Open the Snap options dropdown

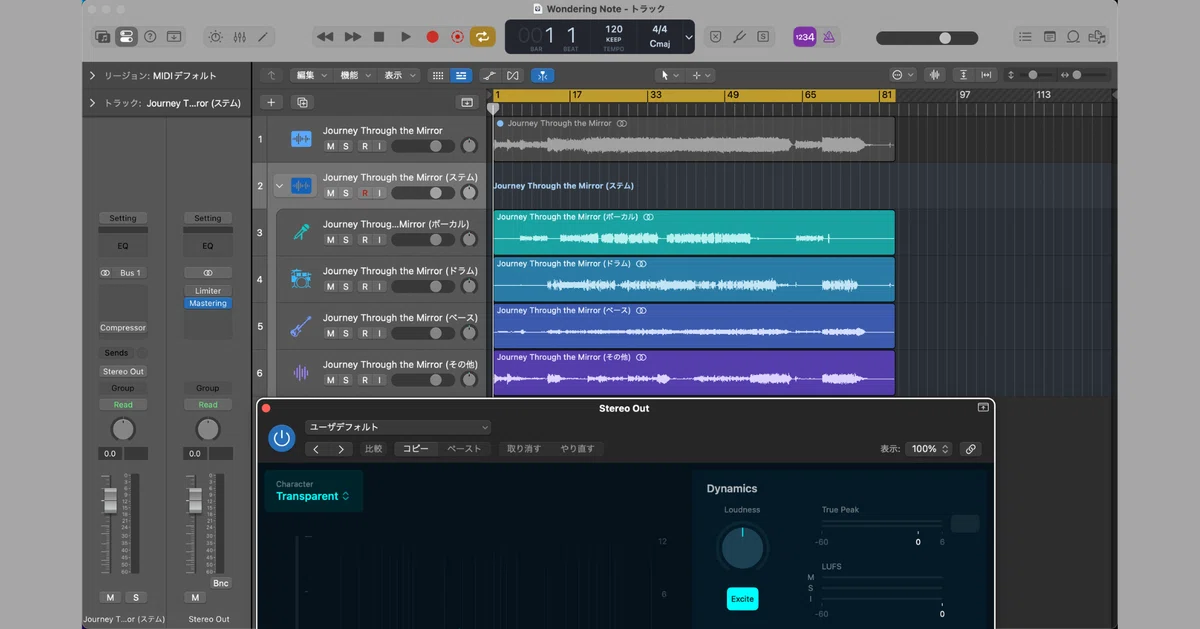[902, 75]
